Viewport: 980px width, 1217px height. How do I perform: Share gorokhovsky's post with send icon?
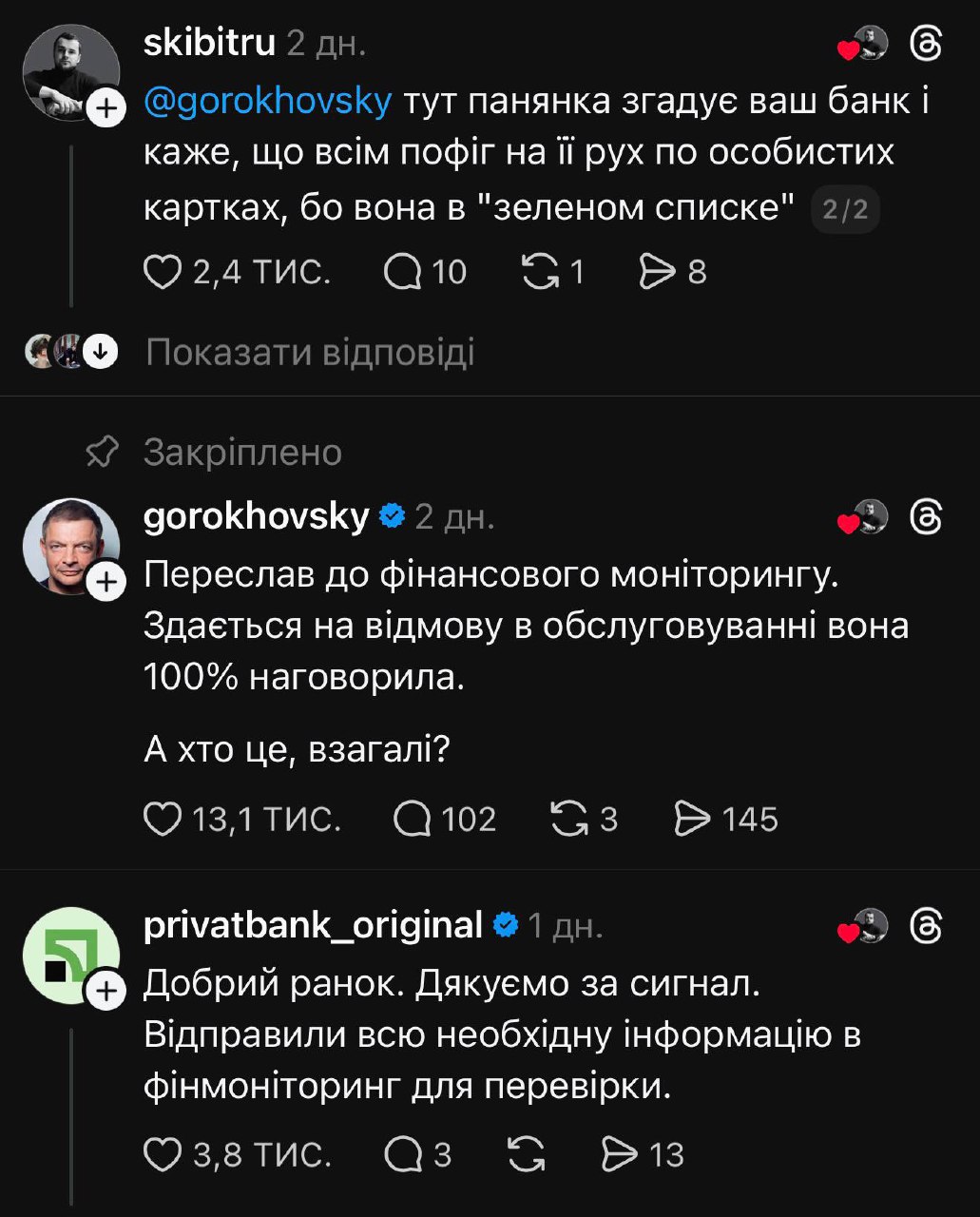pos(693,819)
